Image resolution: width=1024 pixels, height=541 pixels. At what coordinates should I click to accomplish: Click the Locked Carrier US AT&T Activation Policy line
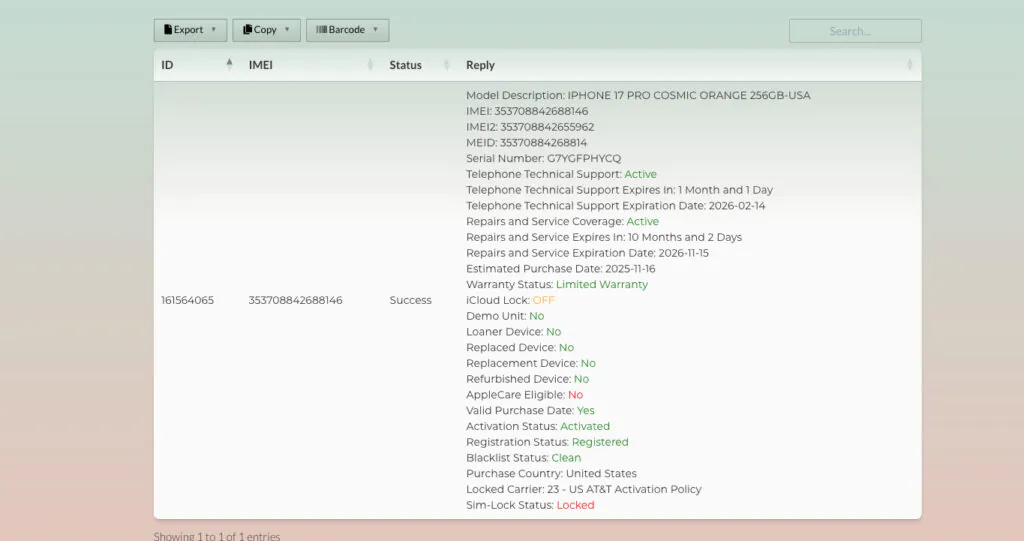[583, 489]
